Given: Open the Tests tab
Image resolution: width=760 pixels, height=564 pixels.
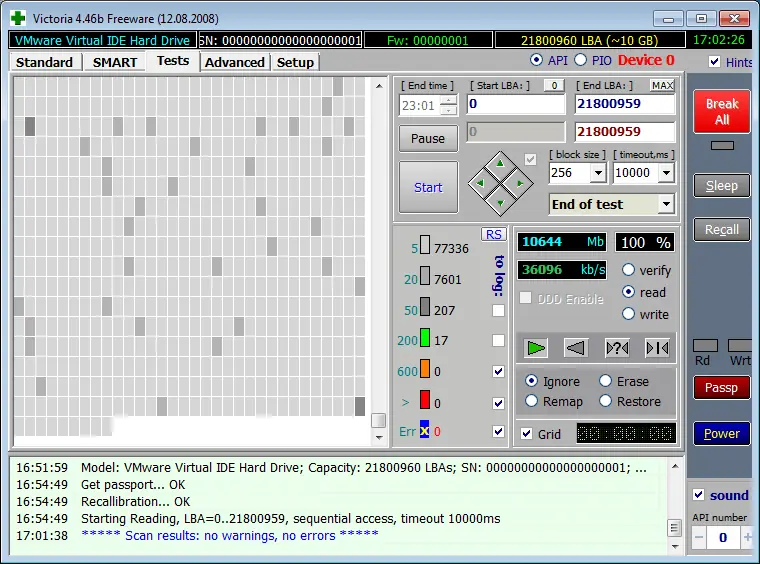Looking at the screenshot, I should click(173, 61).
